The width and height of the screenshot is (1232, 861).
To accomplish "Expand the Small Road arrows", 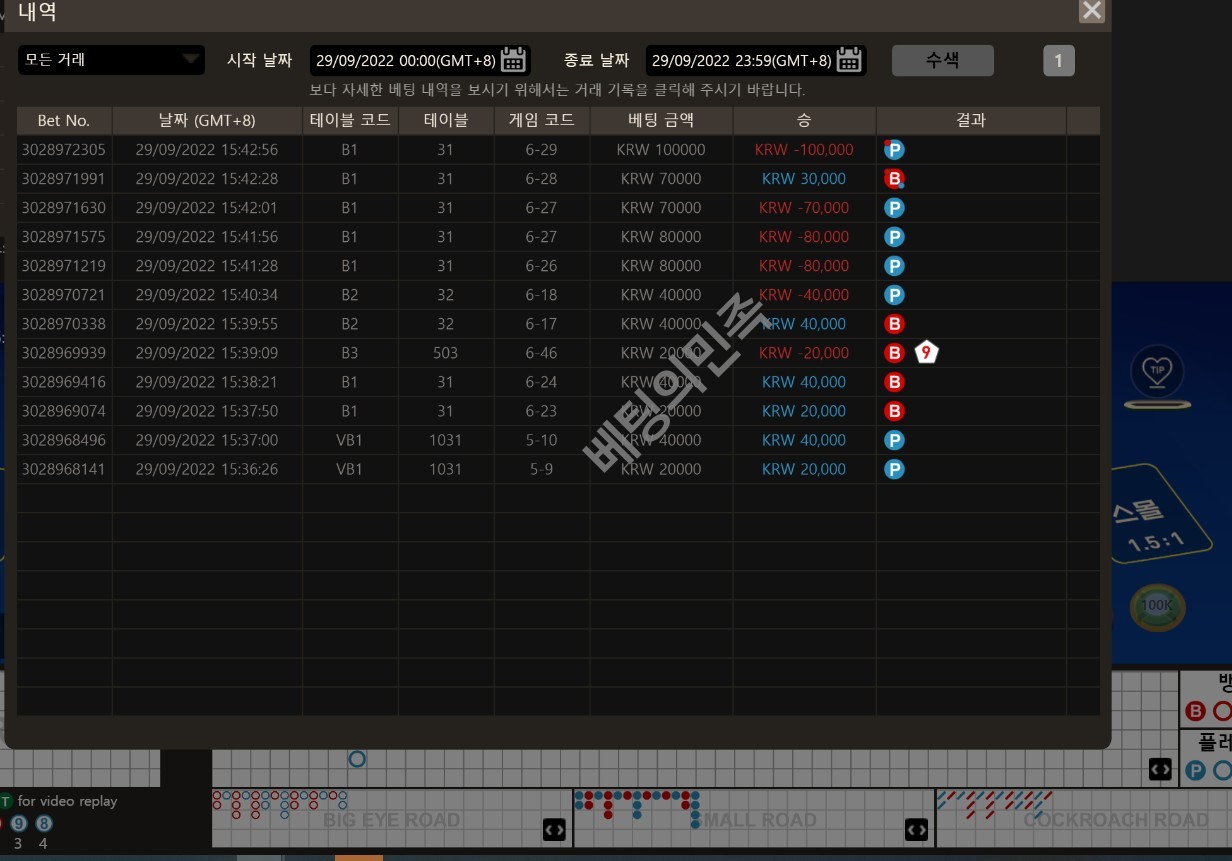I will (x=916, y=829).
